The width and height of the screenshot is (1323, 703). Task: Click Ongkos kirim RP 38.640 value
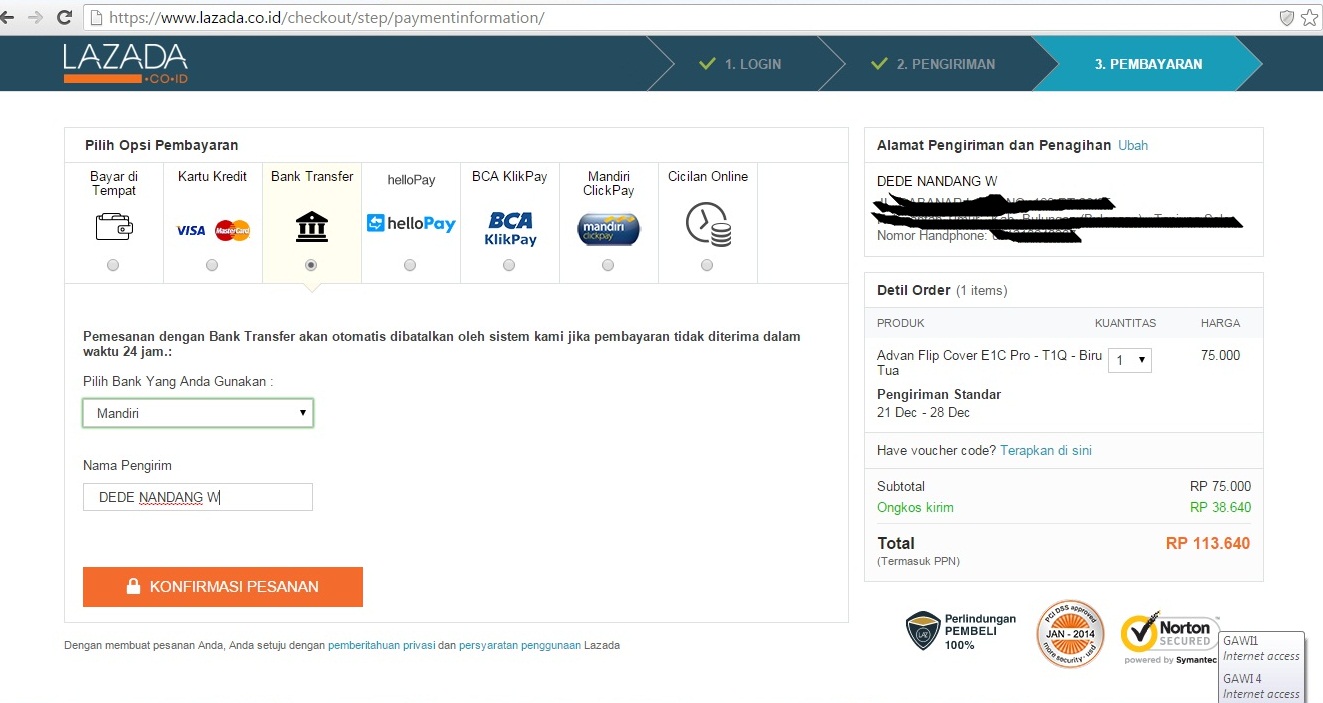pos(1220,507)
